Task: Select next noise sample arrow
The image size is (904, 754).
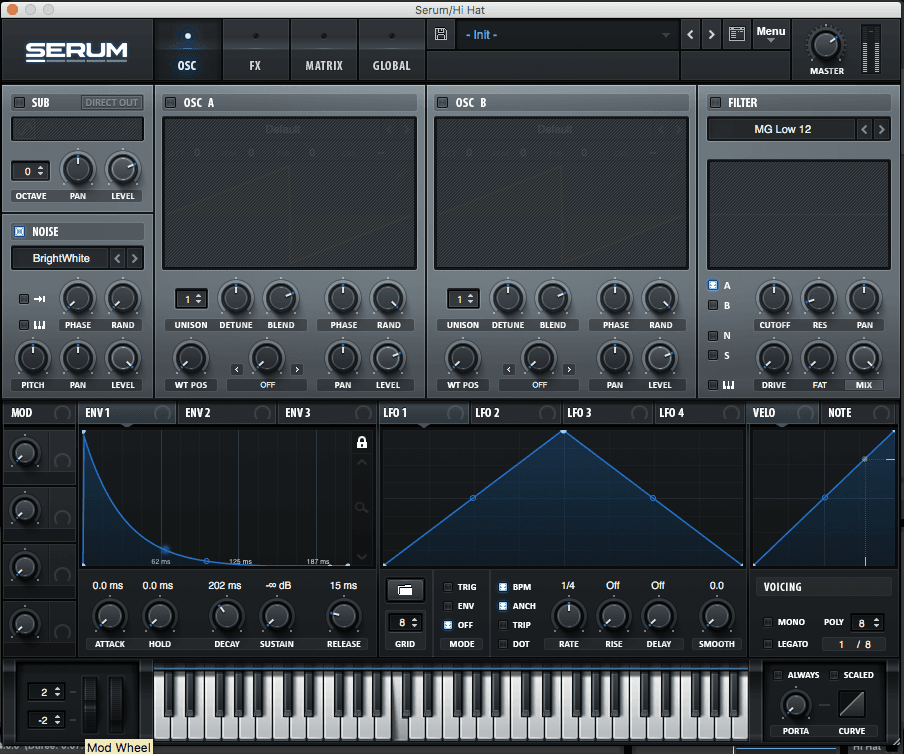Action: point(134,258)
